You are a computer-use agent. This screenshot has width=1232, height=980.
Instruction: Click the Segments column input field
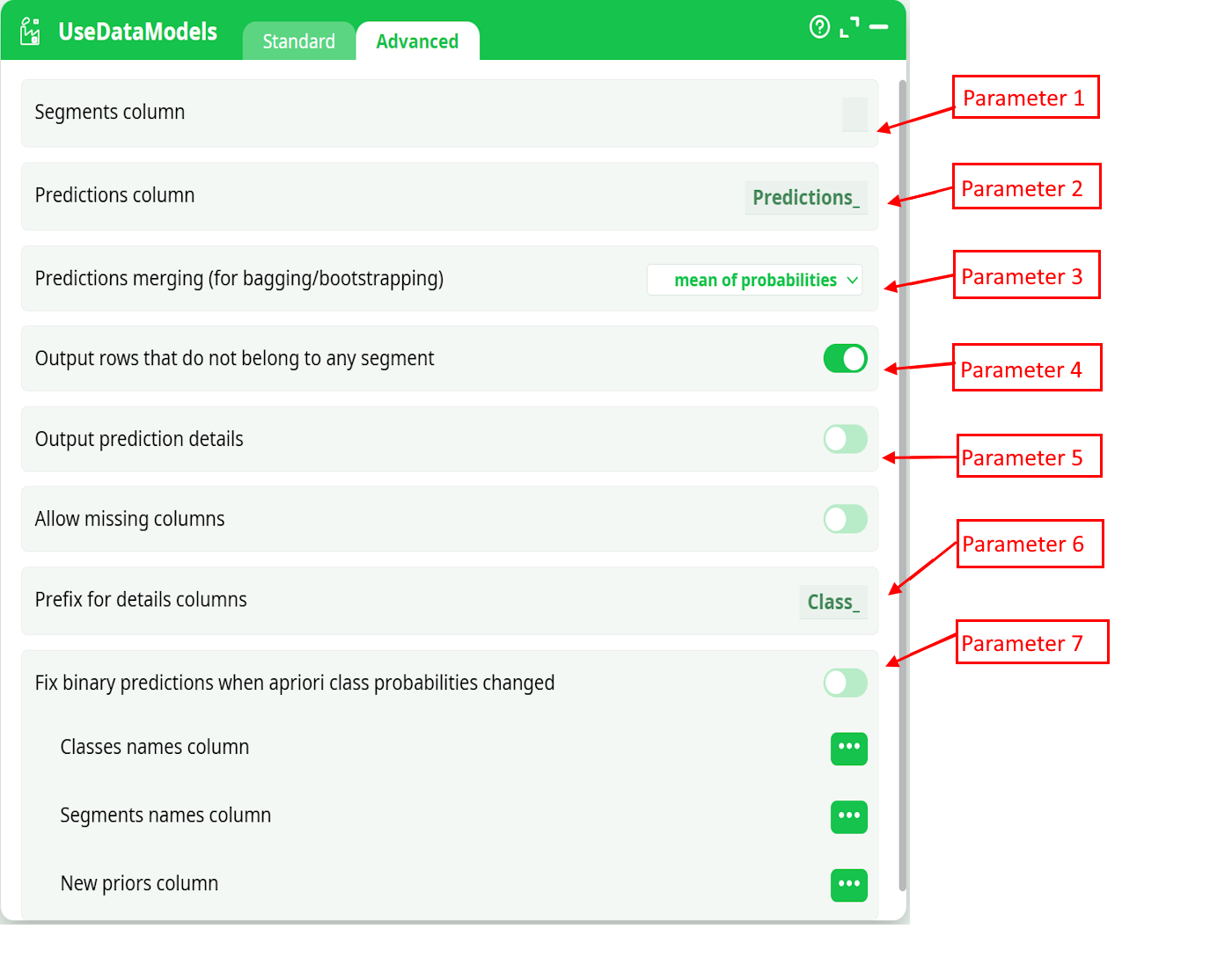pos(854,114)
